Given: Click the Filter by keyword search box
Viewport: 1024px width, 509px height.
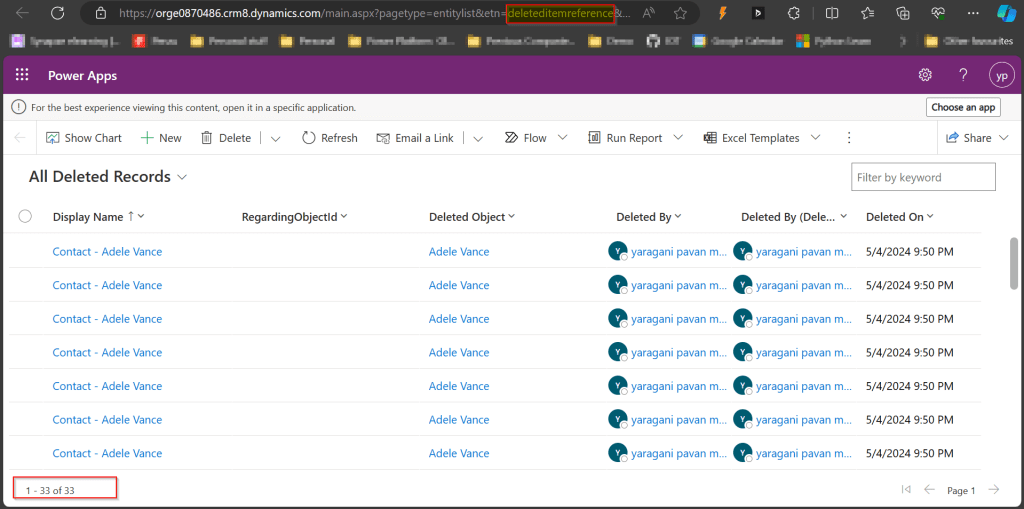Looking at the screenshot, I should [x=922, y=177].
